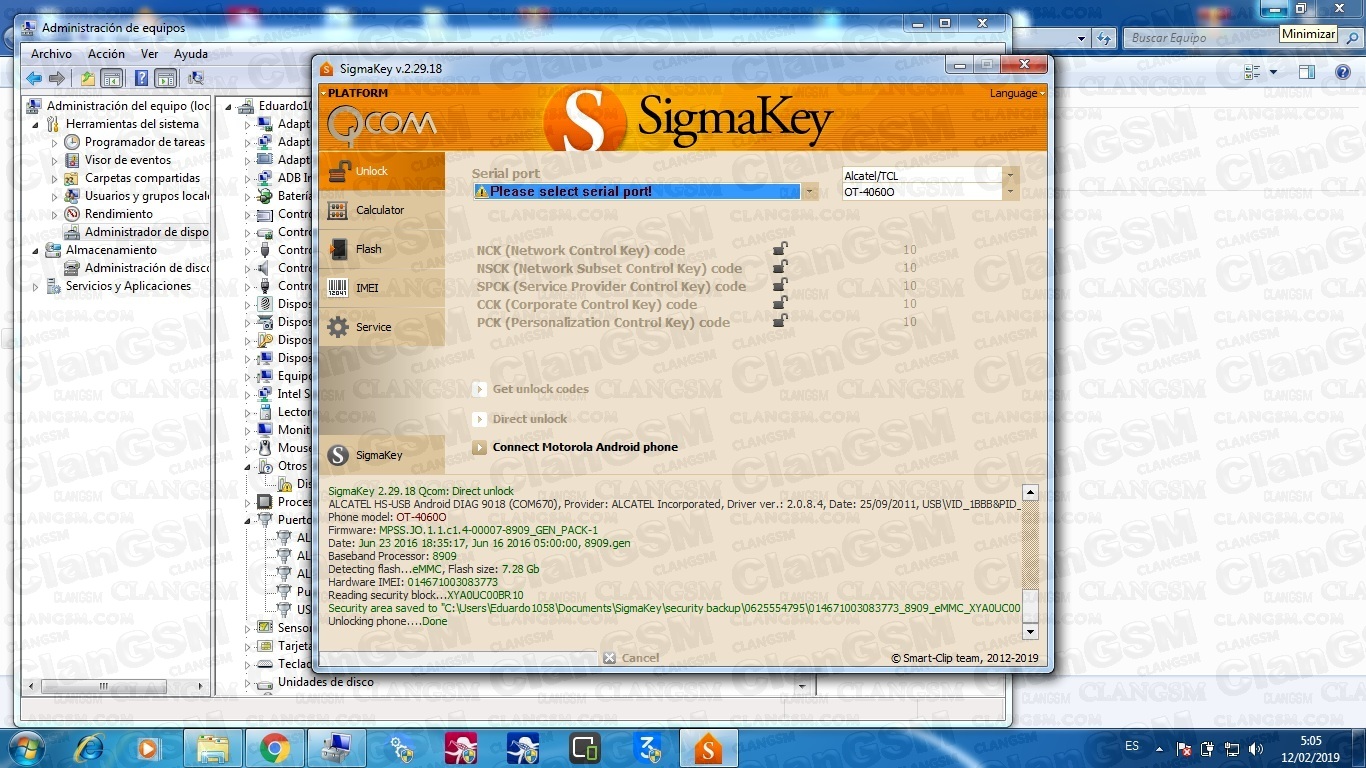The width and height of the screenshot is (1366, 768).
Task: Expand Programador de tareas node
Action: coord(56,143)
